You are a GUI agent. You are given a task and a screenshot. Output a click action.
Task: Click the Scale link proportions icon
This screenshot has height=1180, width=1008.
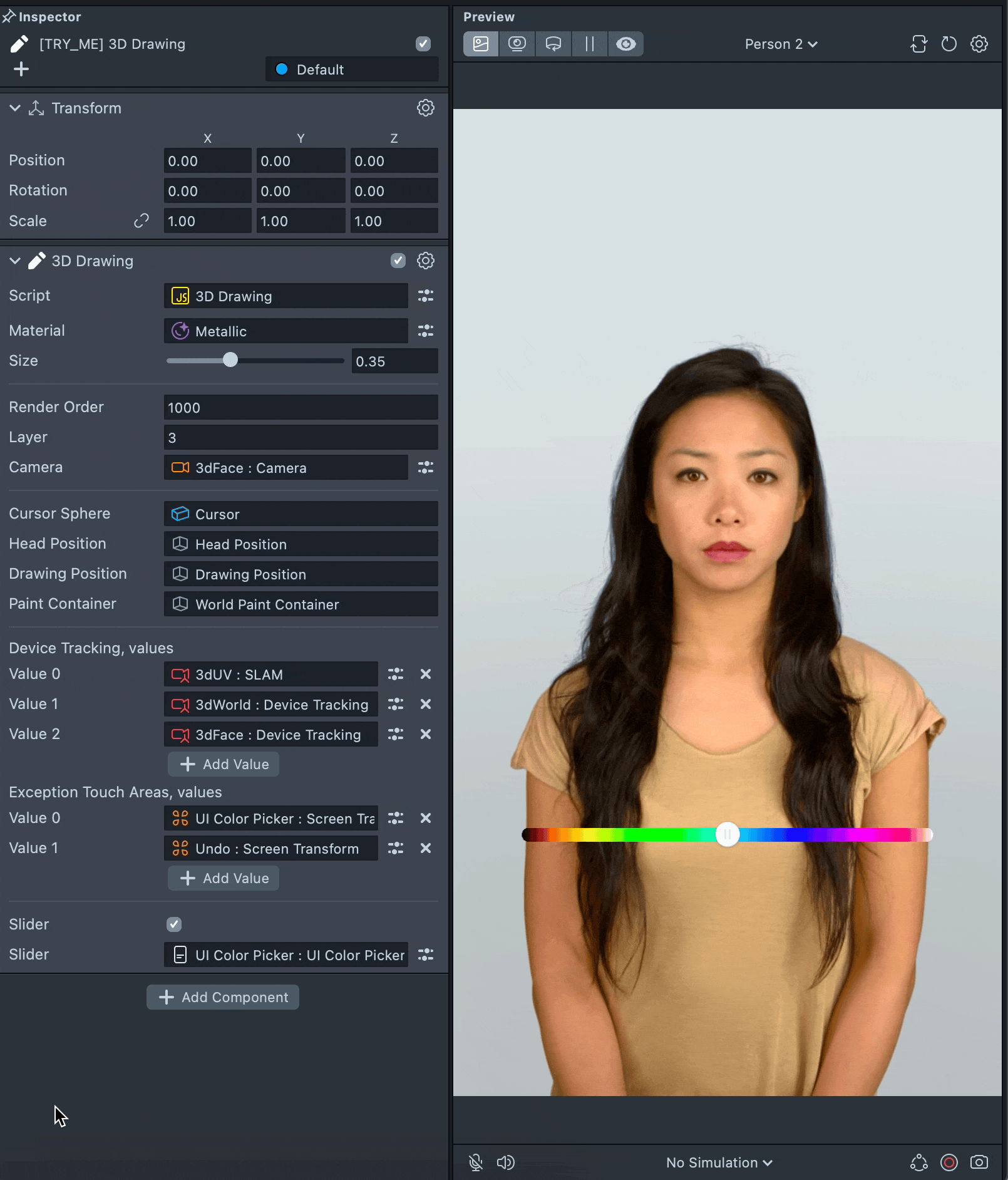coord(141,221)
